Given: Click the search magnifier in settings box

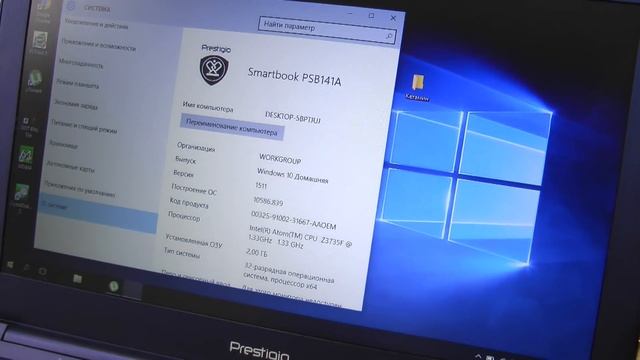Looking at the screenshot, I should [x=389, y=36].
